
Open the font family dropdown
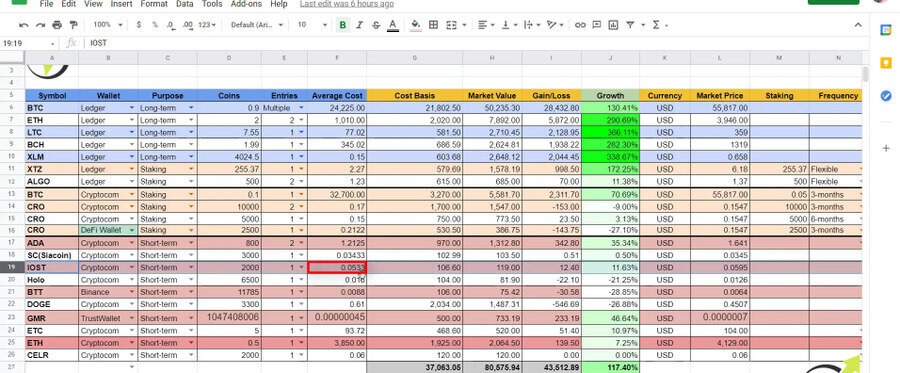[x=257, y=25]
